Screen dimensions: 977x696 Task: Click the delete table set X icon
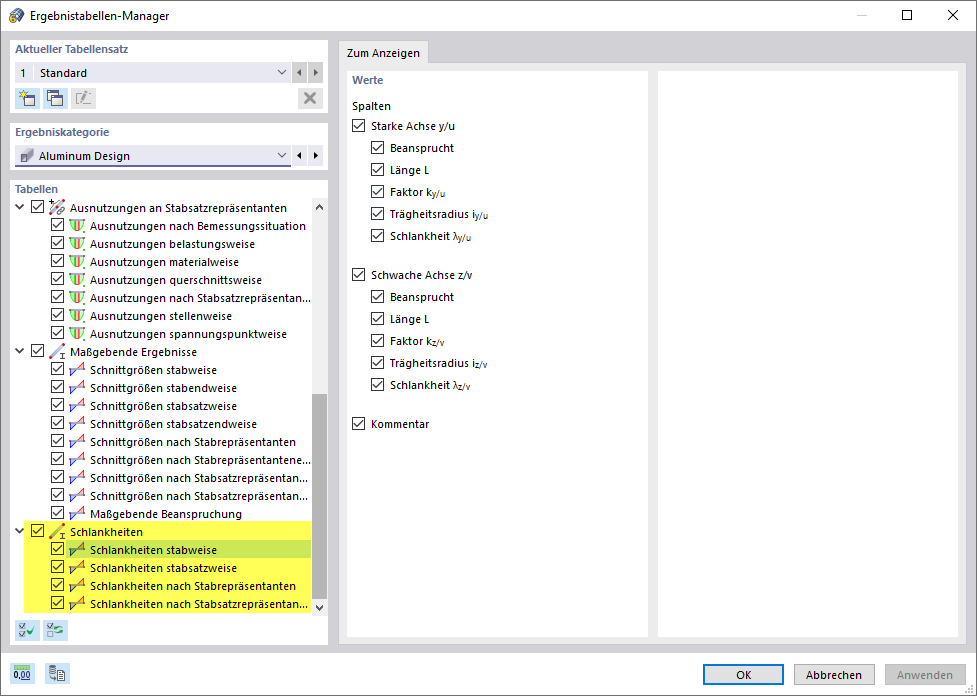pyautogui.click(x=310, y=98)
